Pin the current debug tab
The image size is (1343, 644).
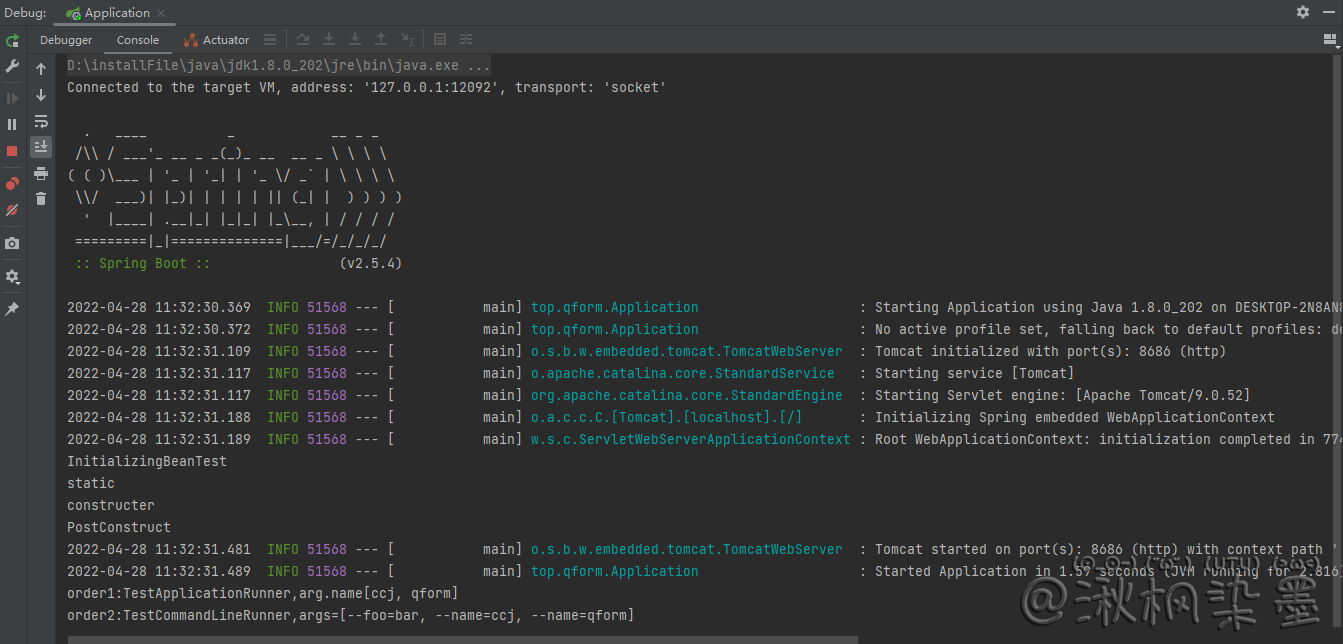click(12, 310)
